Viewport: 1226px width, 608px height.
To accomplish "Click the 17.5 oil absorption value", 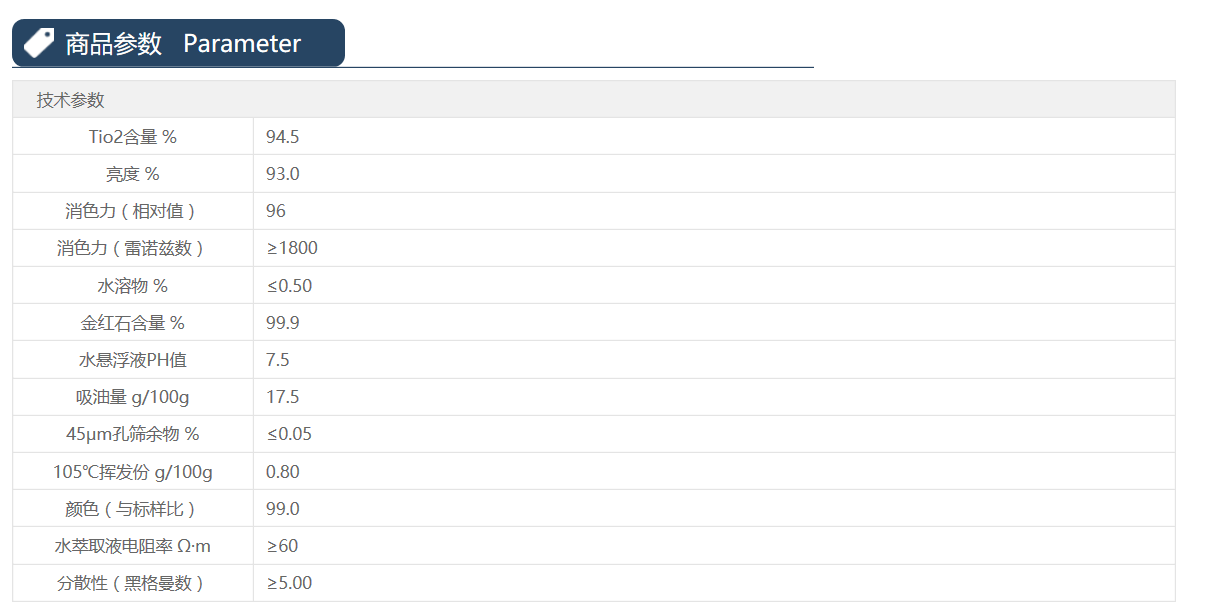I will tap(282, 397).
